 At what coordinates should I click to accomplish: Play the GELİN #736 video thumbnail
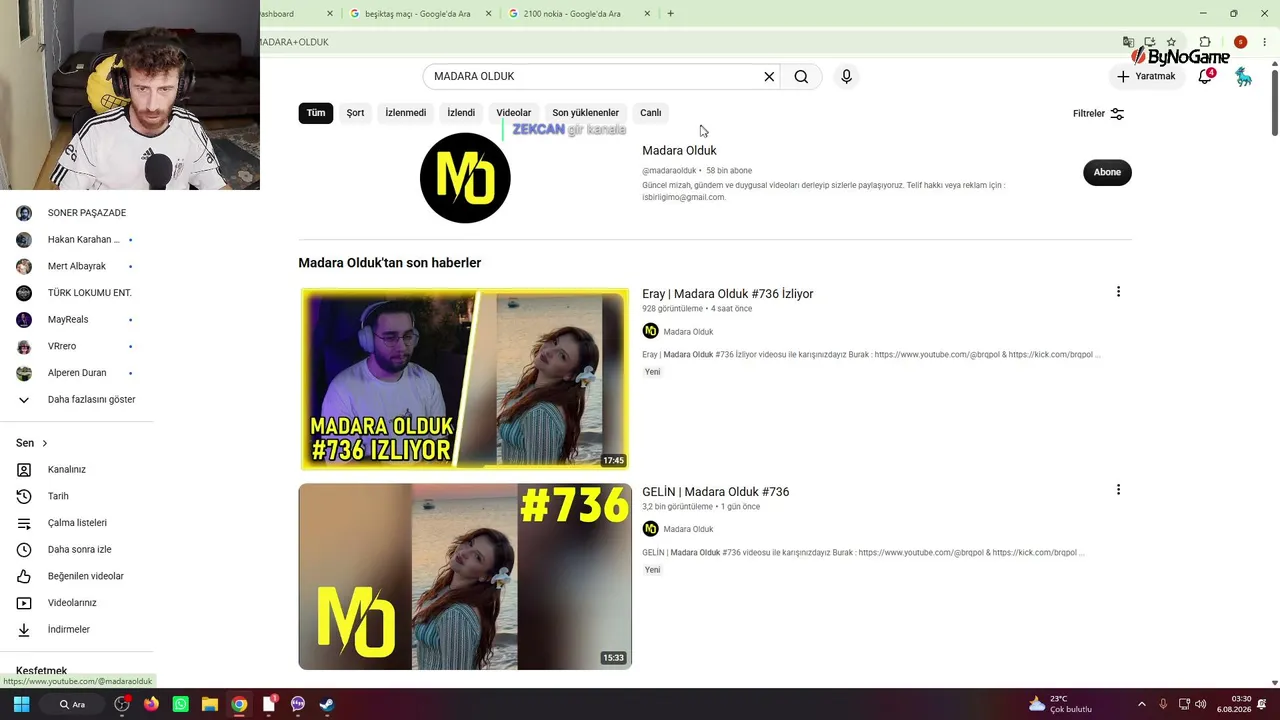(x=465, y=577)
